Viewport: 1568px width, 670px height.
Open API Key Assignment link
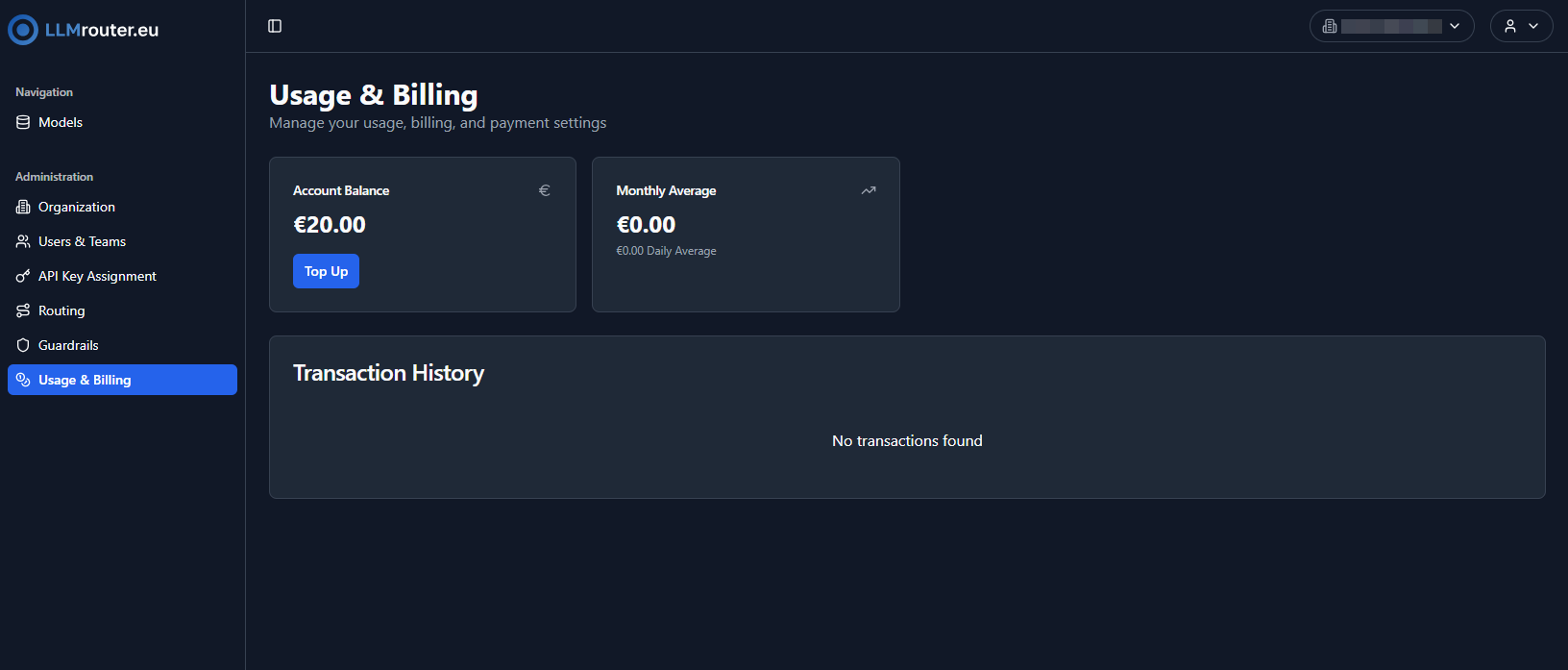click(97, 276)
